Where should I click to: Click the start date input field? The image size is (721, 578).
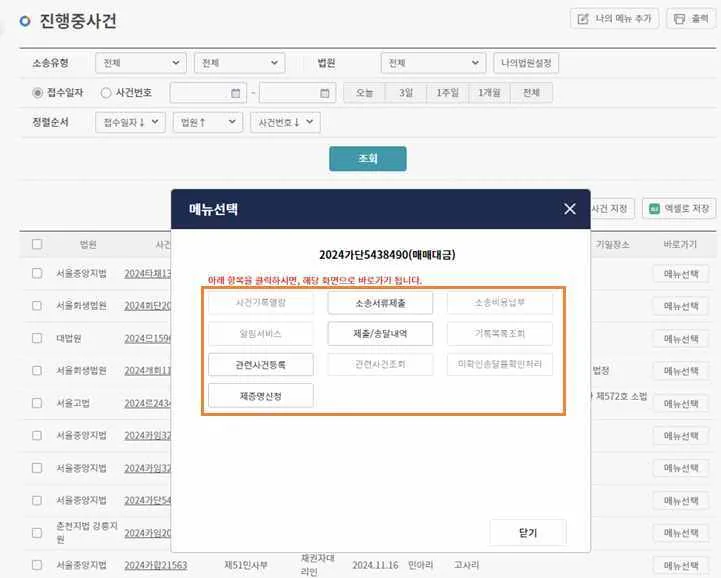pyautogui.click(x=208, y=93)
